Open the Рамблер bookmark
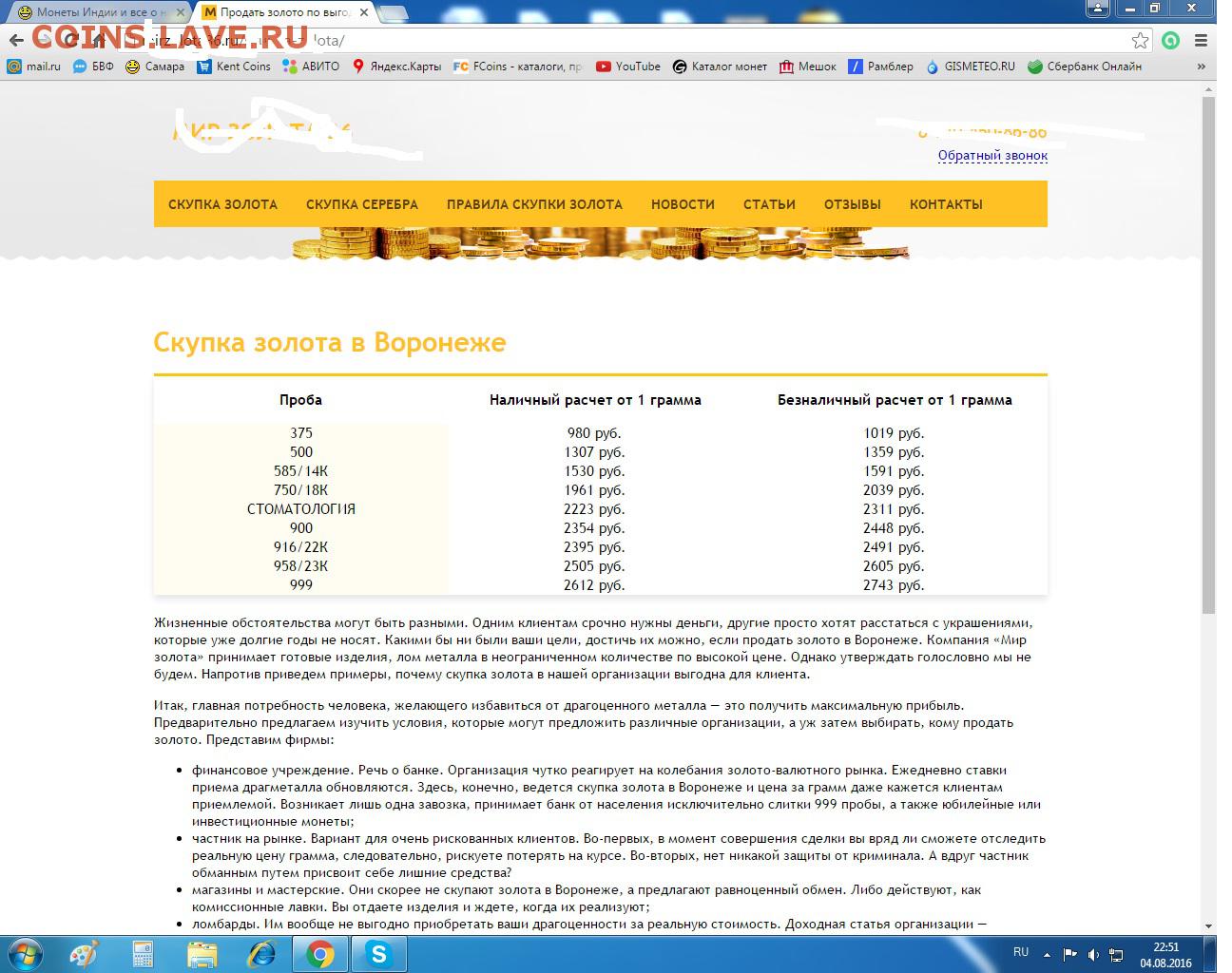This screenshot has width=1232, height=973. [880, 67]
